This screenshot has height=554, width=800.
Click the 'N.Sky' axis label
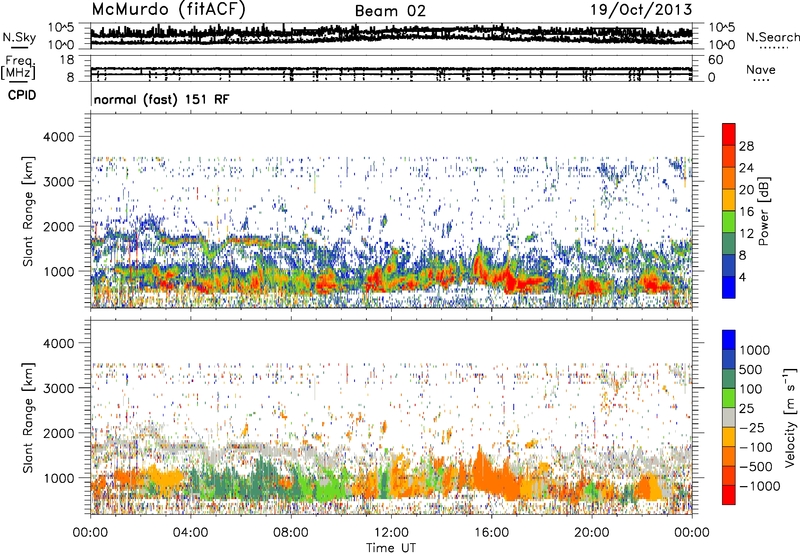[x=19, y=37]
